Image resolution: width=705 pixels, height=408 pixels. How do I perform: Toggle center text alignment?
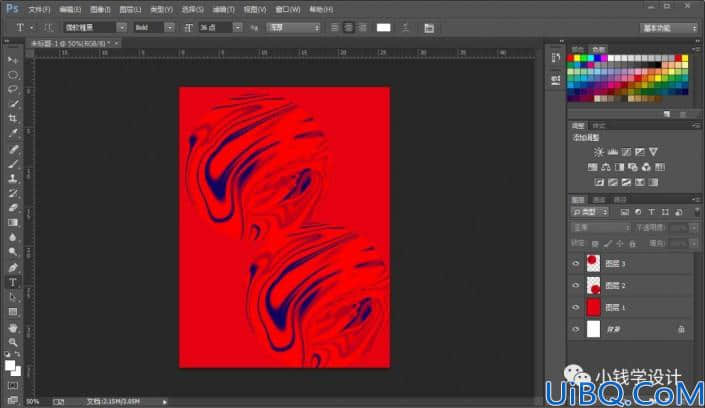tap(348, 27)
